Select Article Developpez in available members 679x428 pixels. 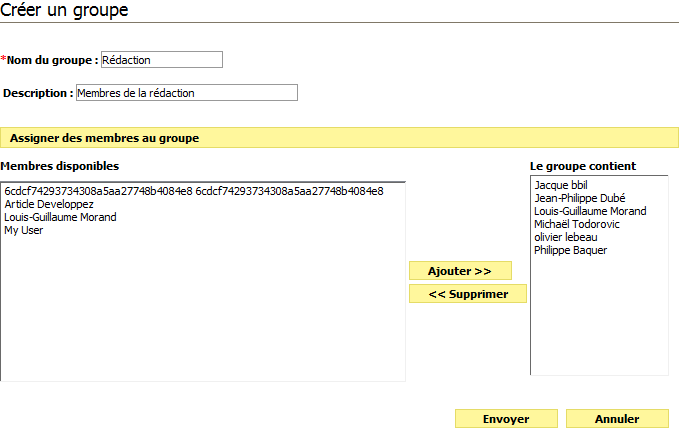tap(49, 204)
